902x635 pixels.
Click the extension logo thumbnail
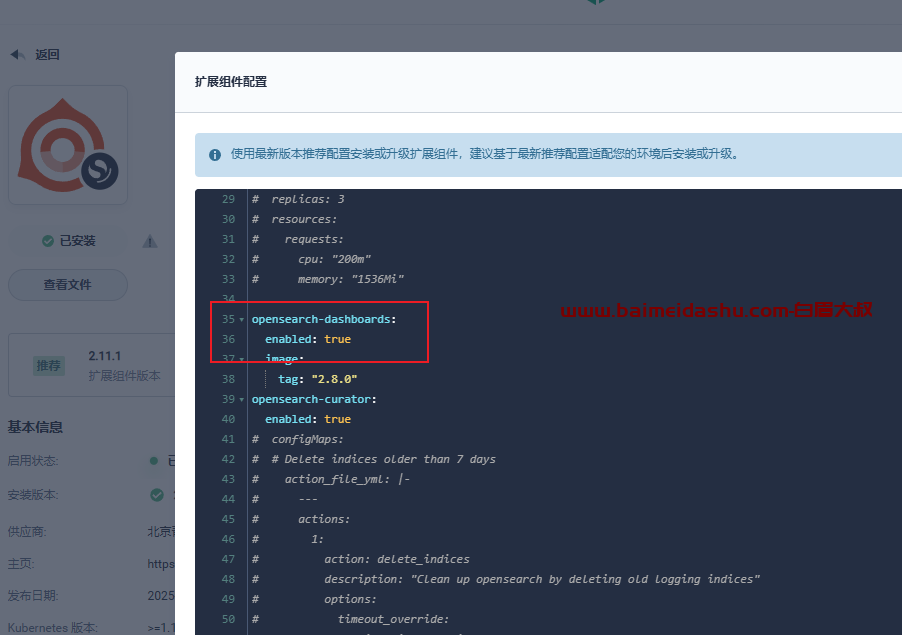coord(68,145)
